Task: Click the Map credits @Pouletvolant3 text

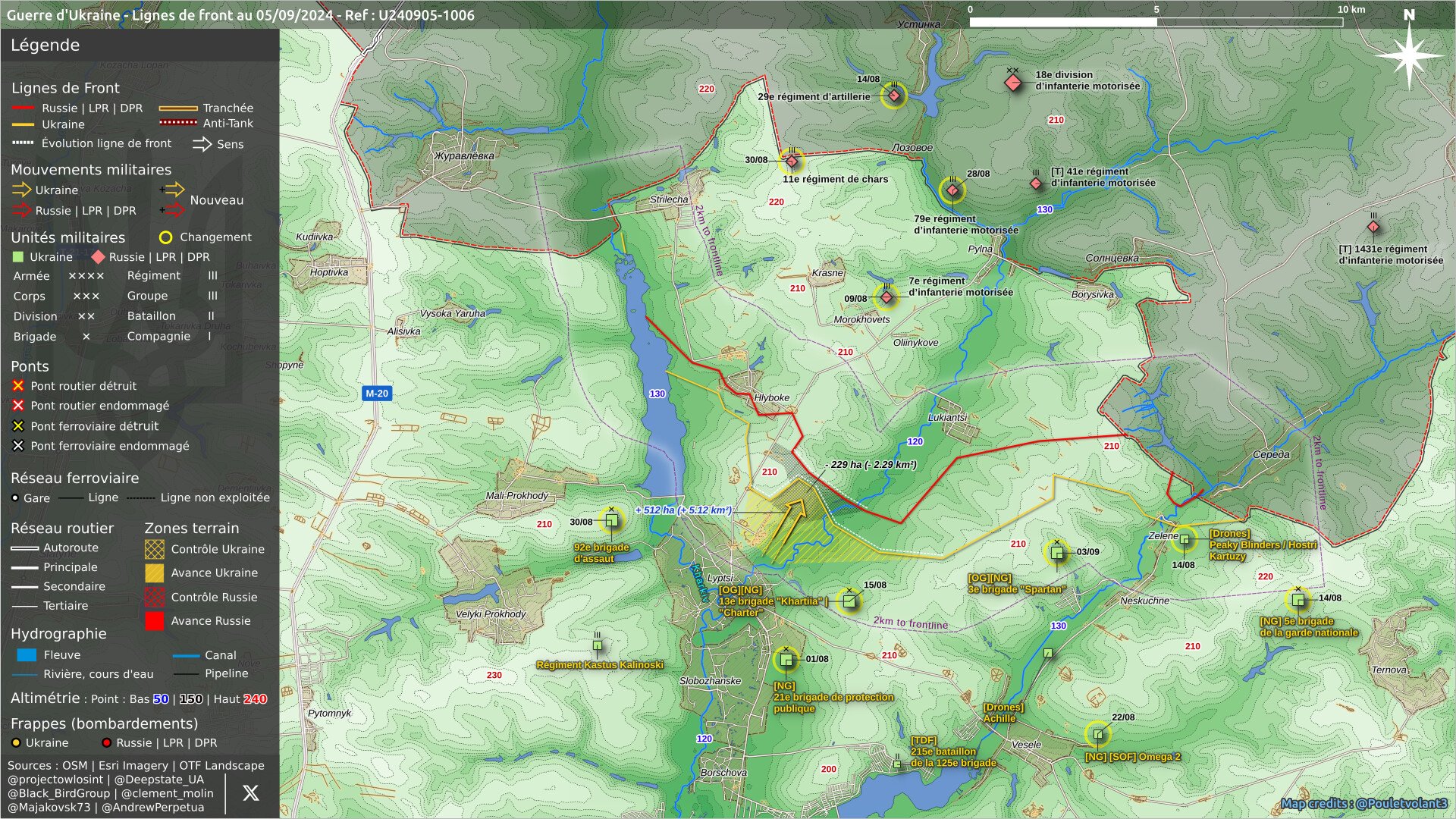Action: coord(1363,804)
